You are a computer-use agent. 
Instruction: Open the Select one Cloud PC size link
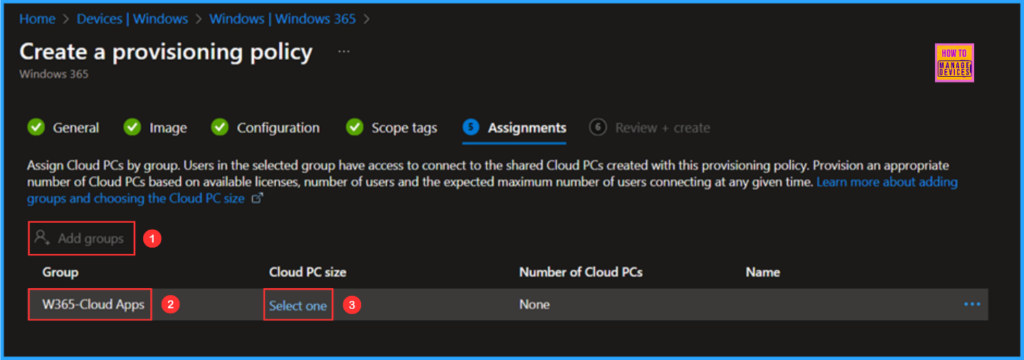click(x=298, y=305)
